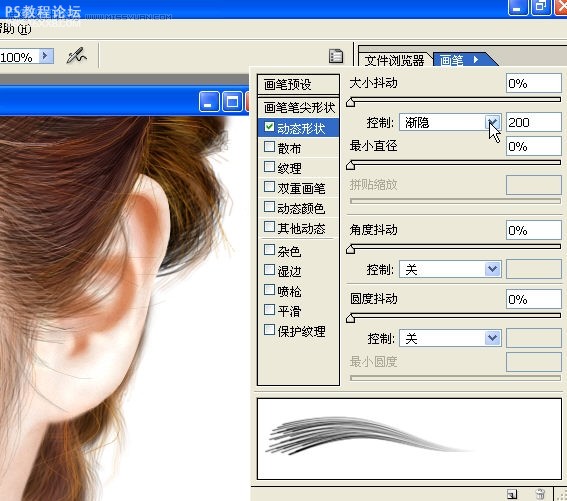This screenshot has width=567, height=501.
Task: Maximize the document image window
Action: (x=232, y=102)
